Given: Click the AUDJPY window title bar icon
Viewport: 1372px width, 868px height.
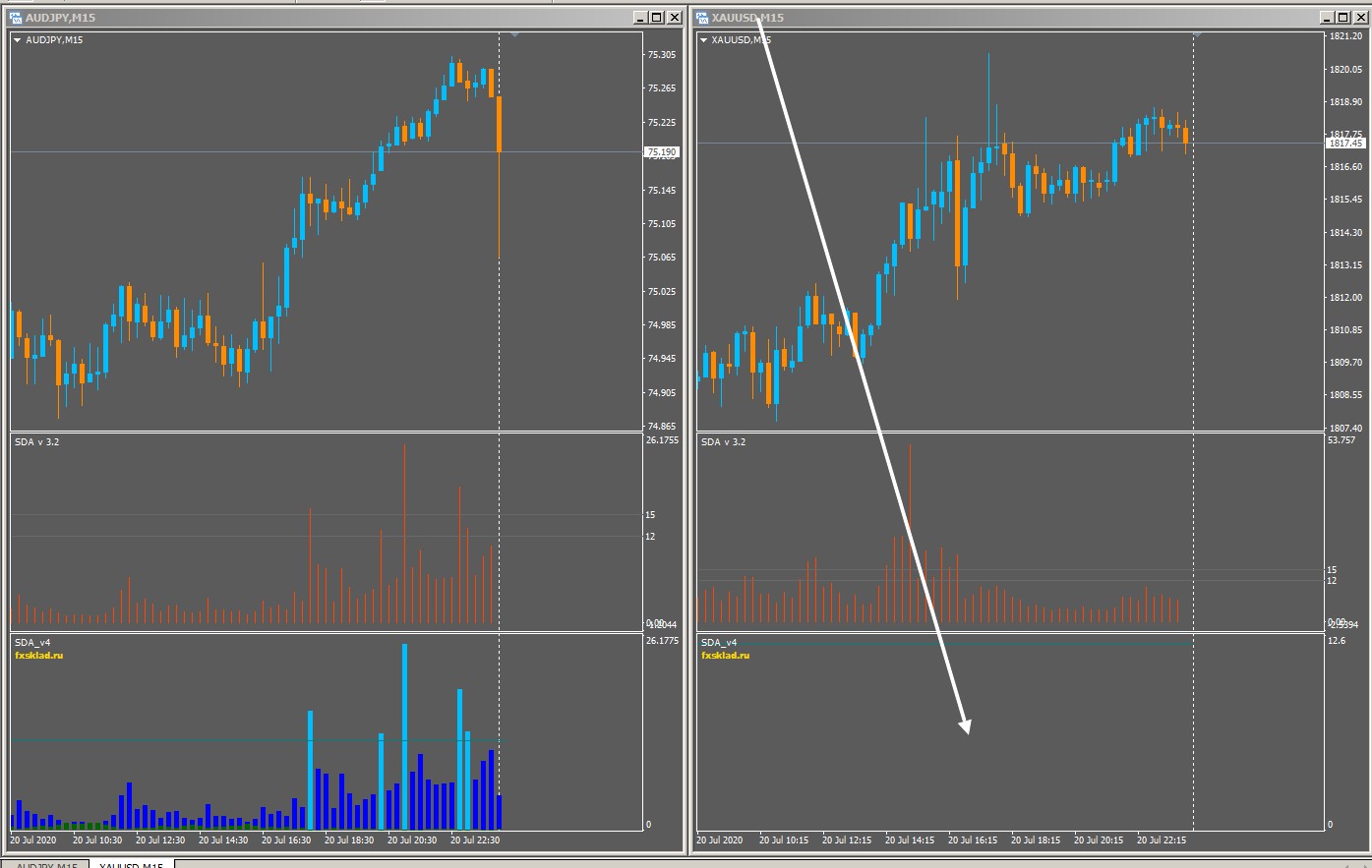Looking at the screenshot, I should pyautogui.click(x=15, y=18).
